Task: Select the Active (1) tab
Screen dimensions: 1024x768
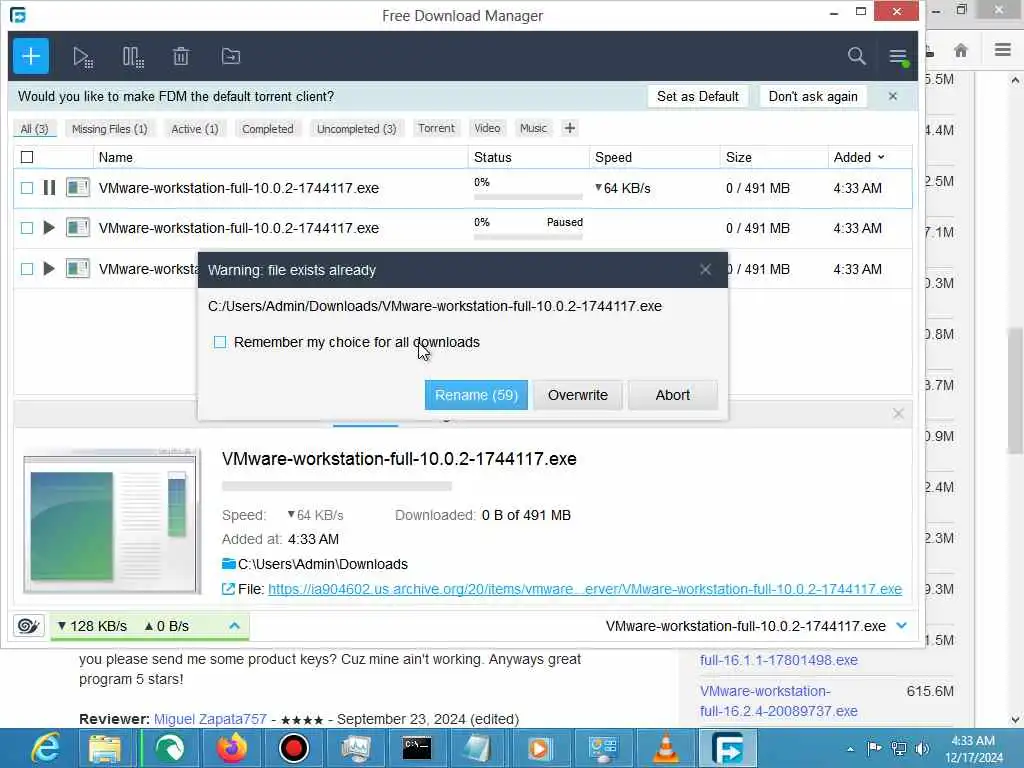Action: pos(195,129)
